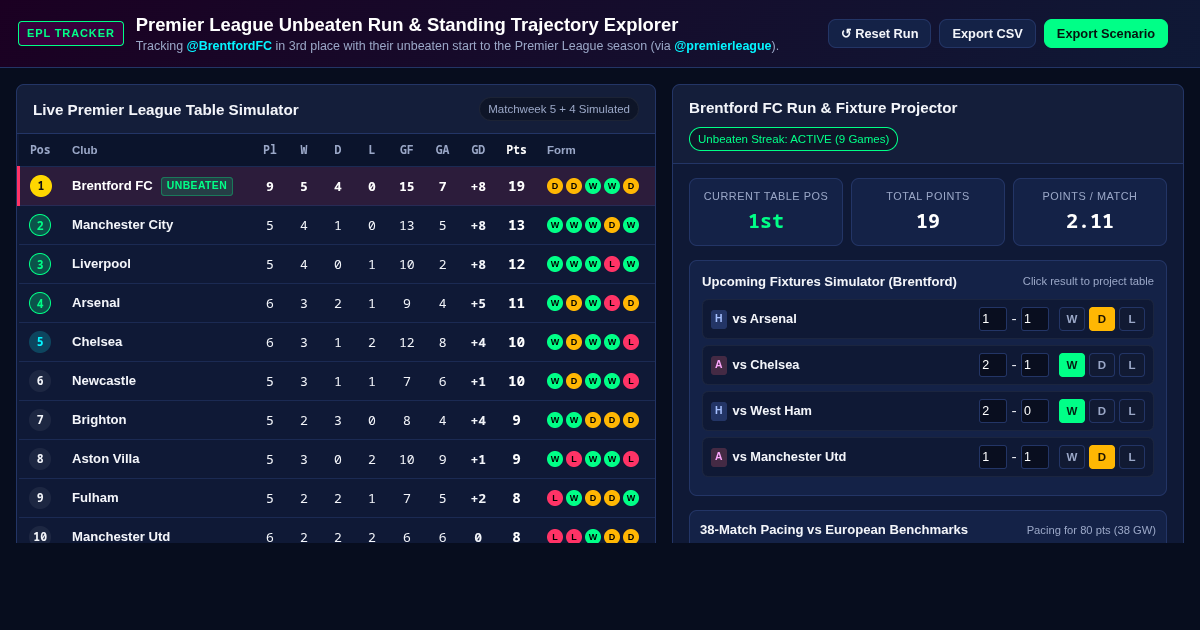Viewport: 1200px width, 630px height.
Task: Click Total Points value 19
Action: (928, 221)
